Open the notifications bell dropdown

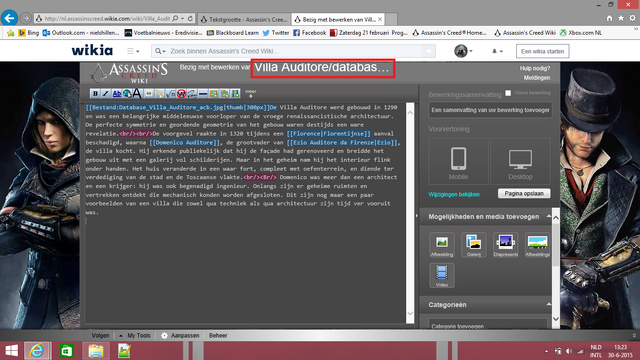[497, 51]
